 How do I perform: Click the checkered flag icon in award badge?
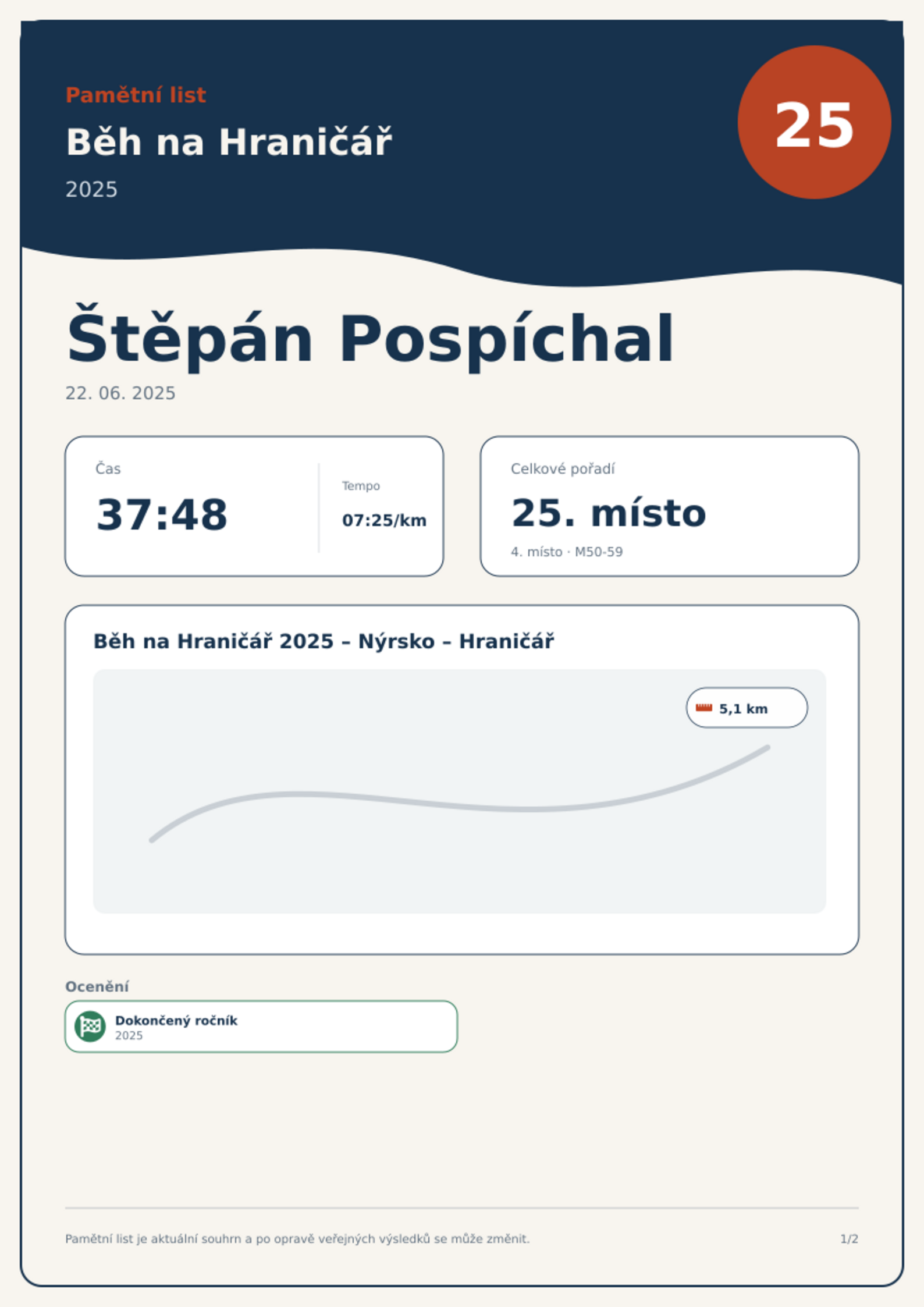click(90, 1027)
